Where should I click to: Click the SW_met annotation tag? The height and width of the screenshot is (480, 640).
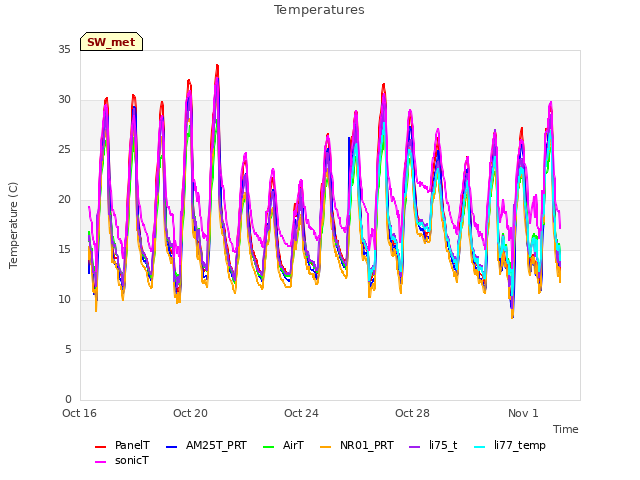click(x=111, y=42)
